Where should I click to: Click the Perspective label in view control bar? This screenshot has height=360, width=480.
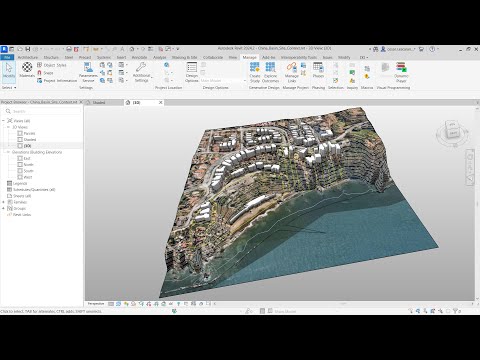click(x=96, y=304)
